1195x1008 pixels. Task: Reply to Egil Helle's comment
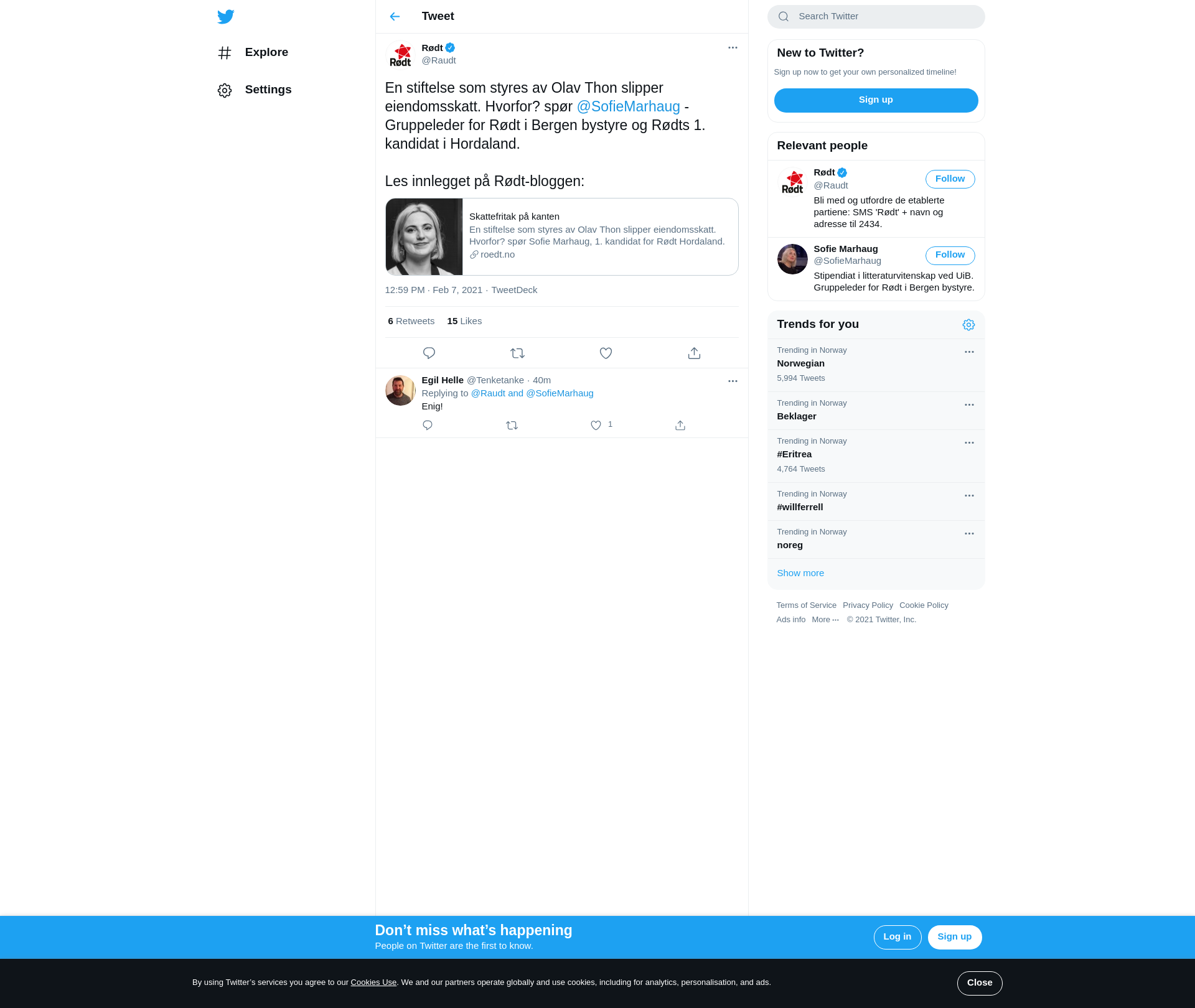[x=428, y=426]
